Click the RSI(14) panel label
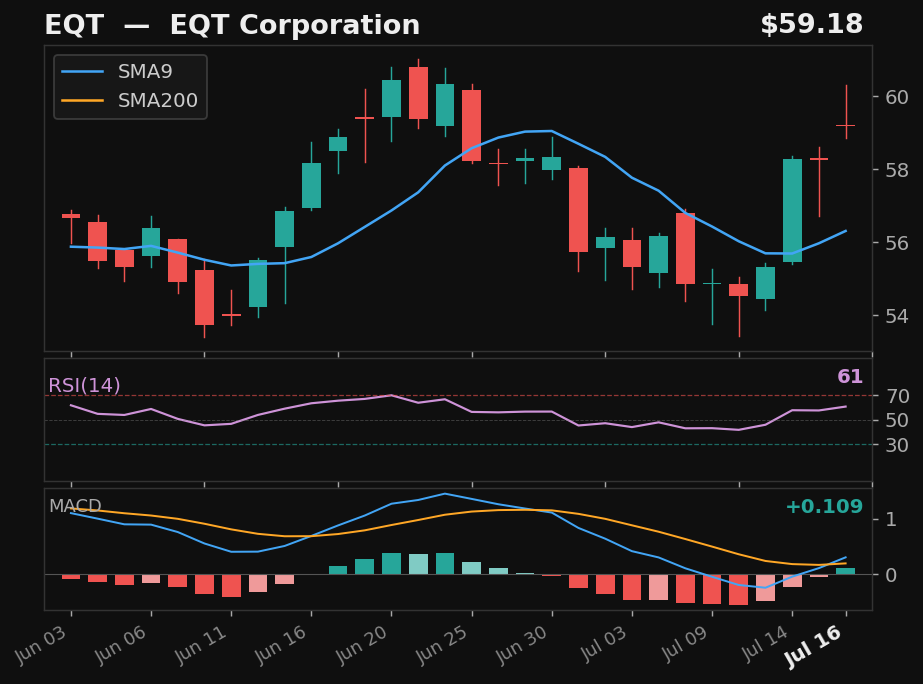This screenshot has width=923, height=684. (84, 386)
